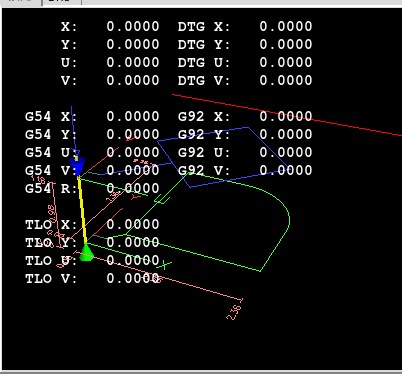Click the DTG X readout value

tap(286, 26)
